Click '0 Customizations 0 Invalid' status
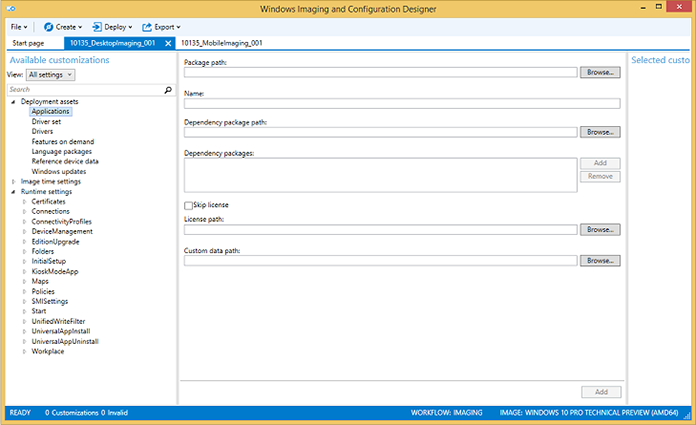This screenshot has width=696, height=425. click(86, 413)
